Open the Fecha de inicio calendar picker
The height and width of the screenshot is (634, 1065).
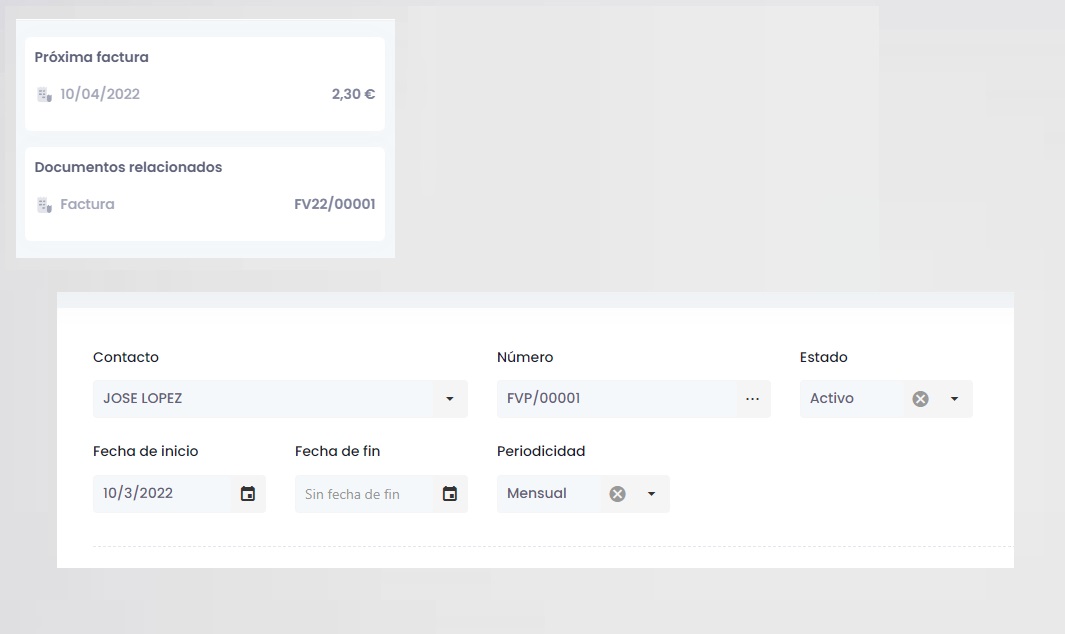point(248,494)
